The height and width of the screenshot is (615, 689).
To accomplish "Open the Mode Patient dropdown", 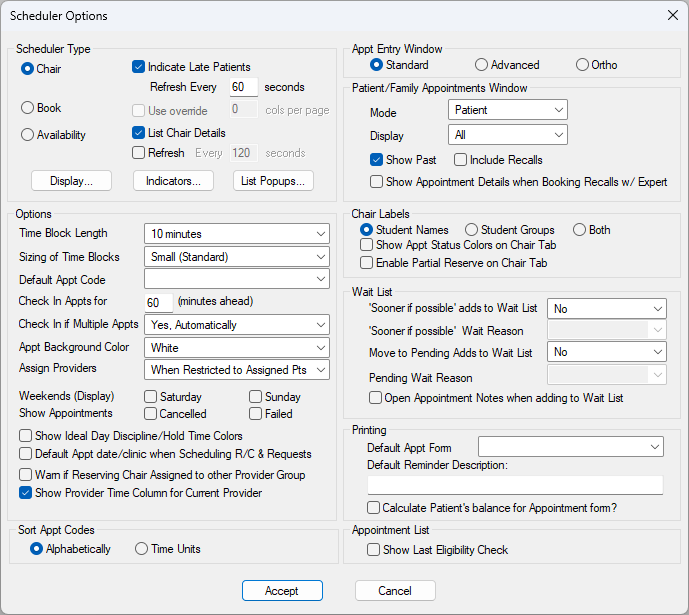I will [508, 110].
